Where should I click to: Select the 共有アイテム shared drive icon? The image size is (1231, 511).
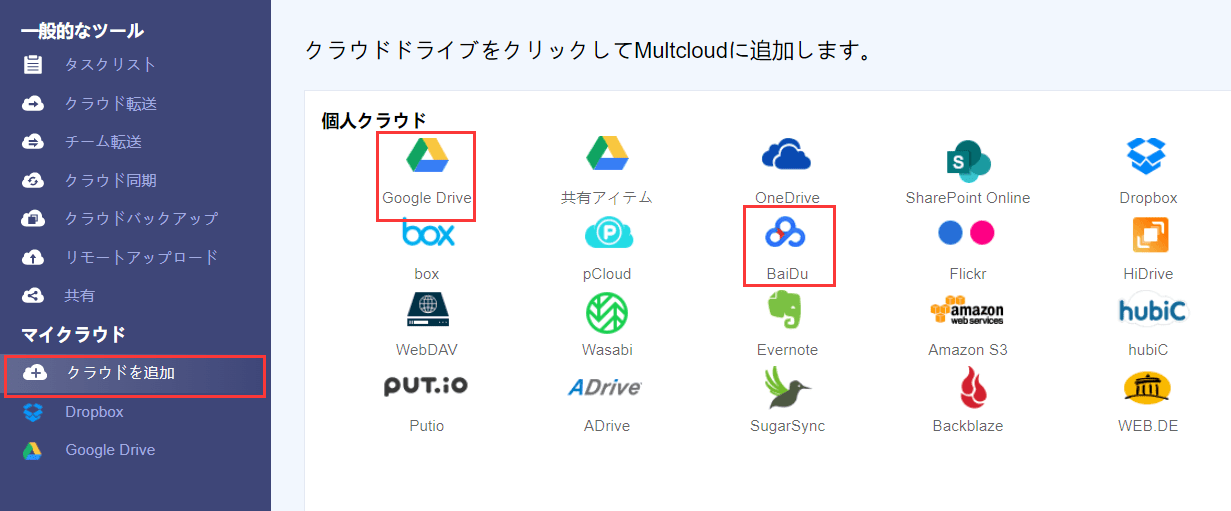[607, 154]
